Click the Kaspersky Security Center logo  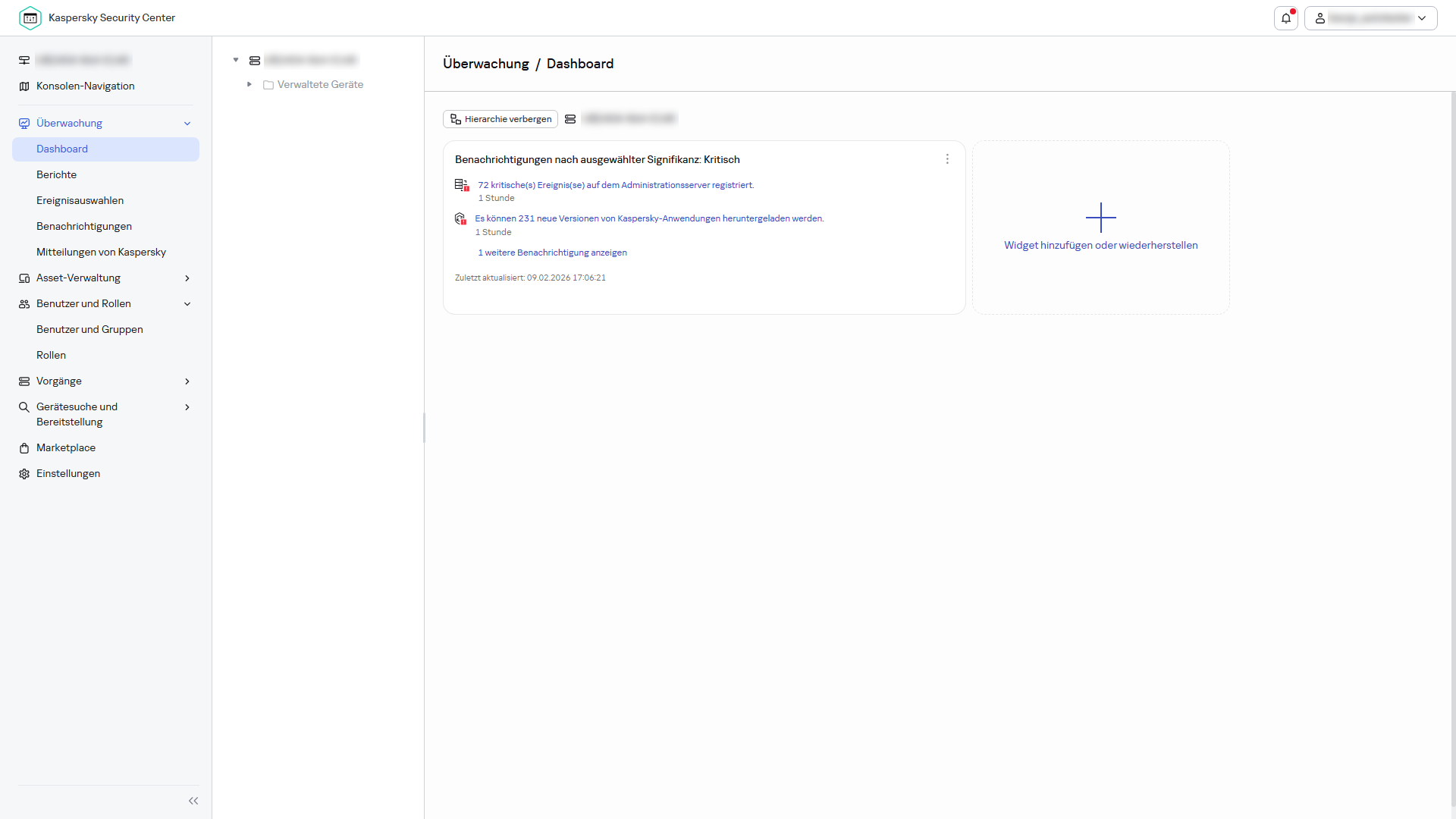point(30,17)
